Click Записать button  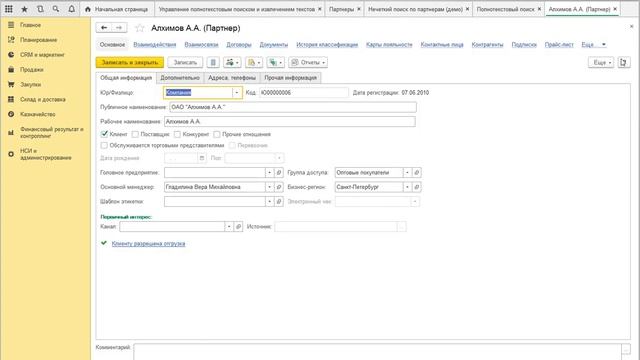185,62
